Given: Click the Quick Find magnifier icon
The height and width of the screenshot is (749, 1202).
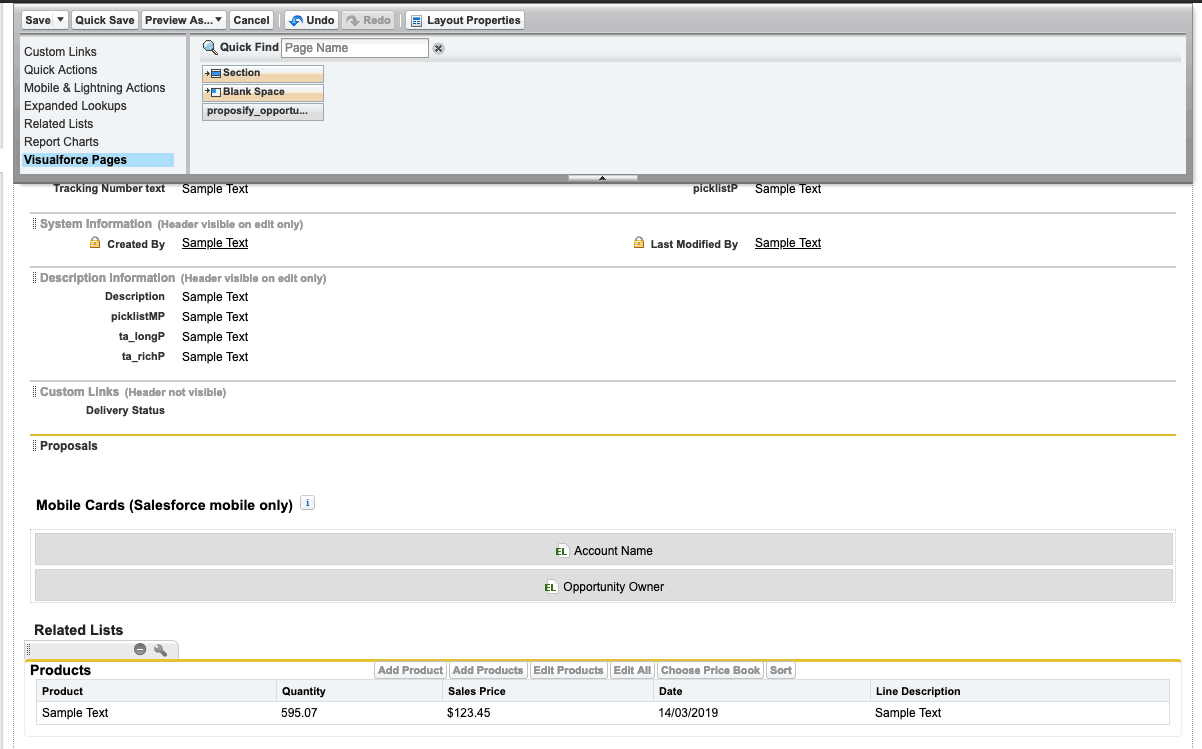Looking at the screenshot, I should click(210, 48).
